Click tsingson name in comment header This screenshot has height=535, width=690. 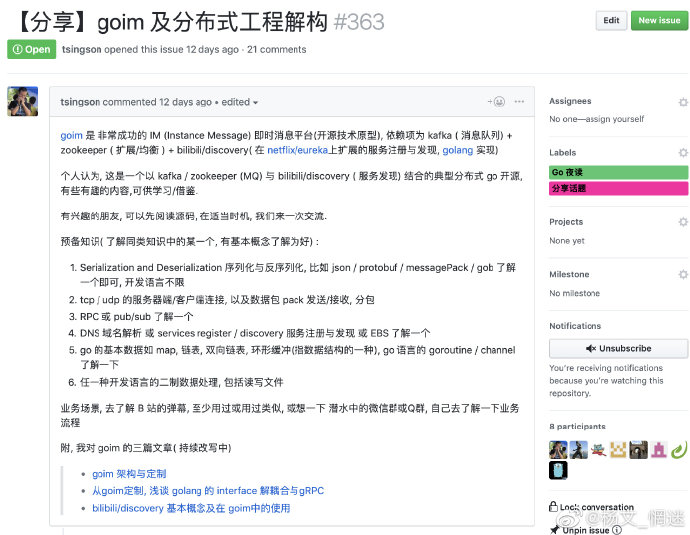click(x=80, y=102)
